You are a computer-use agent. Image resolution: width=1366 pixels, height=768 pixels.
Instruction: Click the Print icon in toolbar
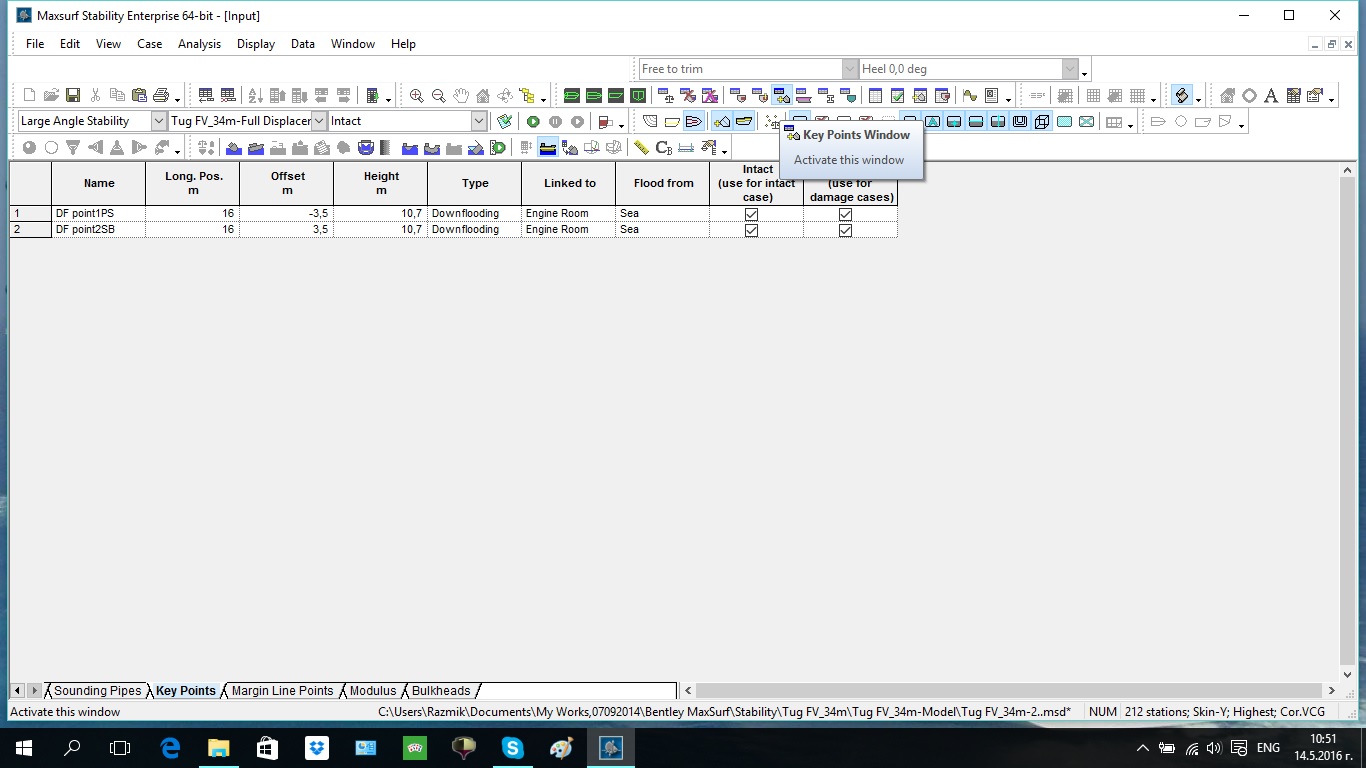coord(161,96)
